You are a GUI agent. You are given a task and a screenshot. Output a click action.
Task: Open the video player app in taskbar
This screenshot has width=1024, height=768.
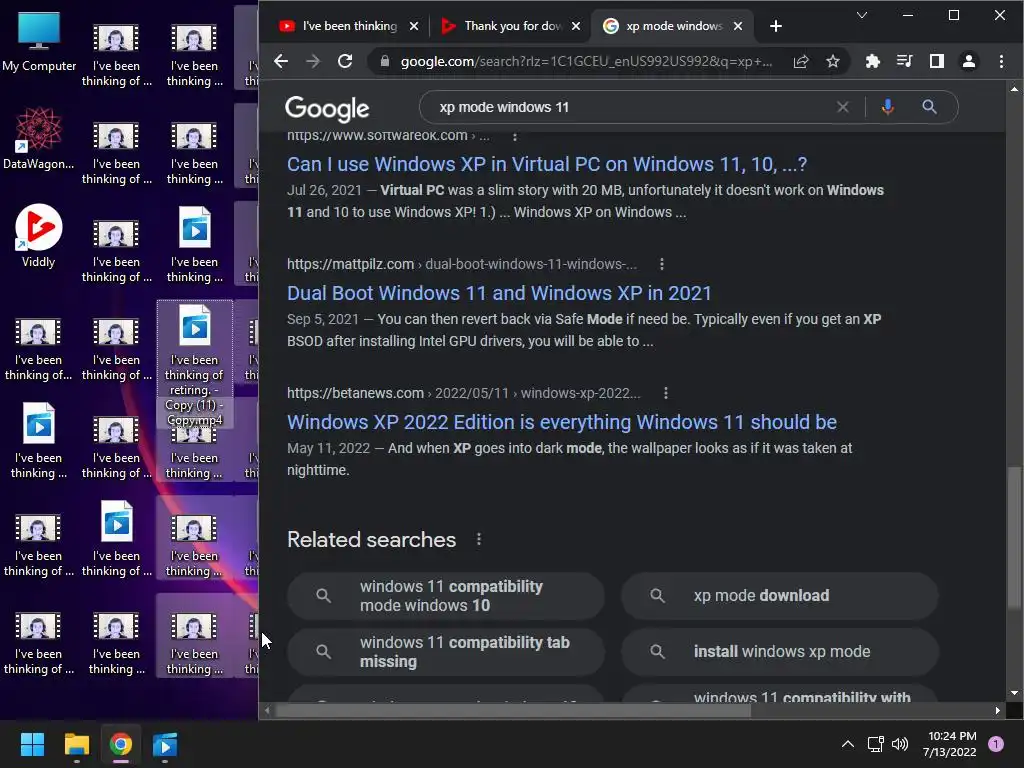click(165, 744)
